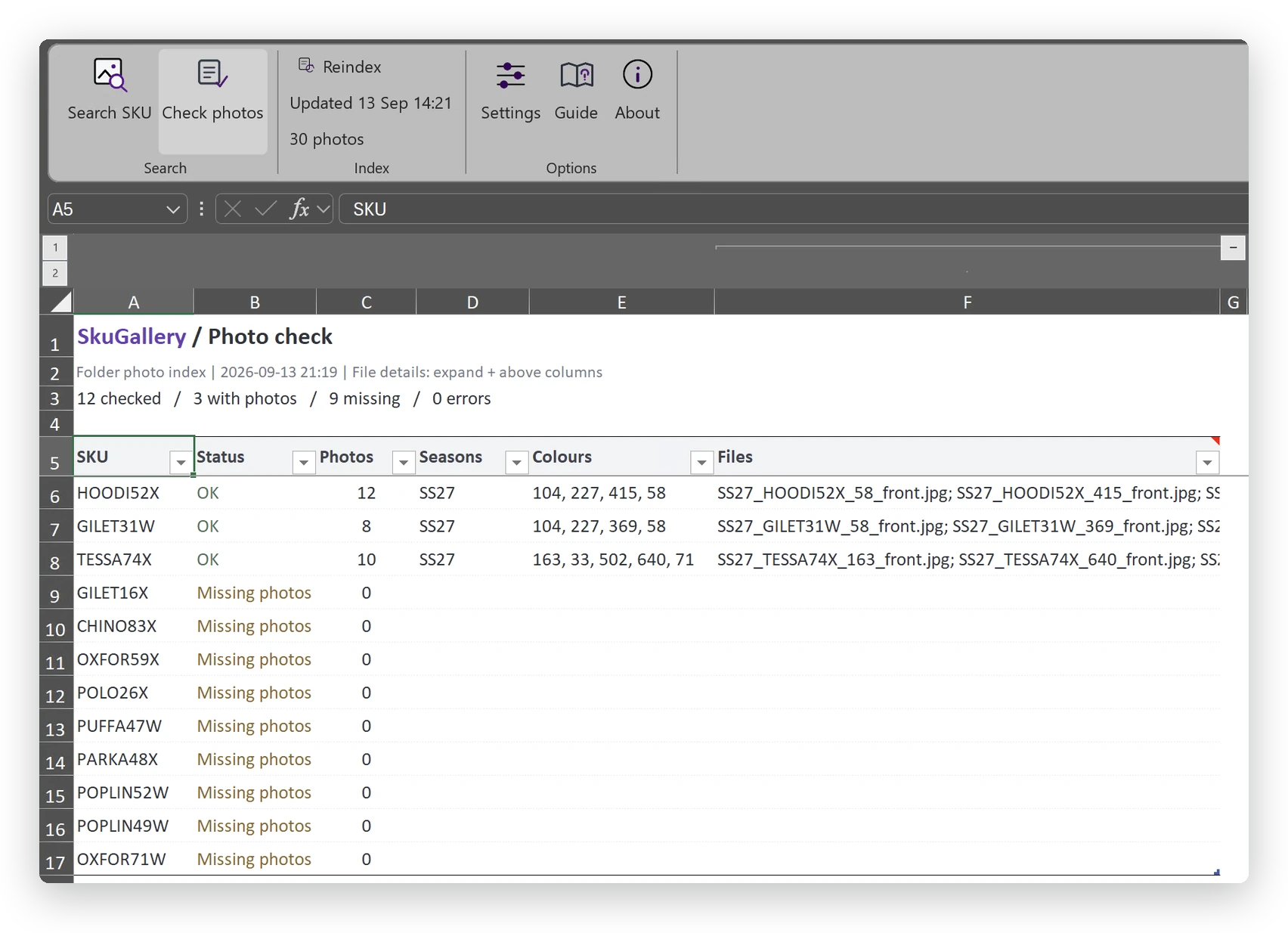Select column E header

[621, 302]
